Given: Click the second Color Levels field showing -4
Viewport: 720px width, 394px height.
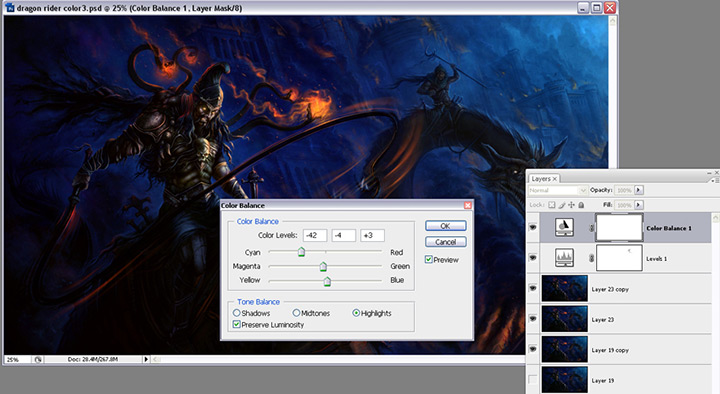Looking at the screenshot, I should click(343, 236).
